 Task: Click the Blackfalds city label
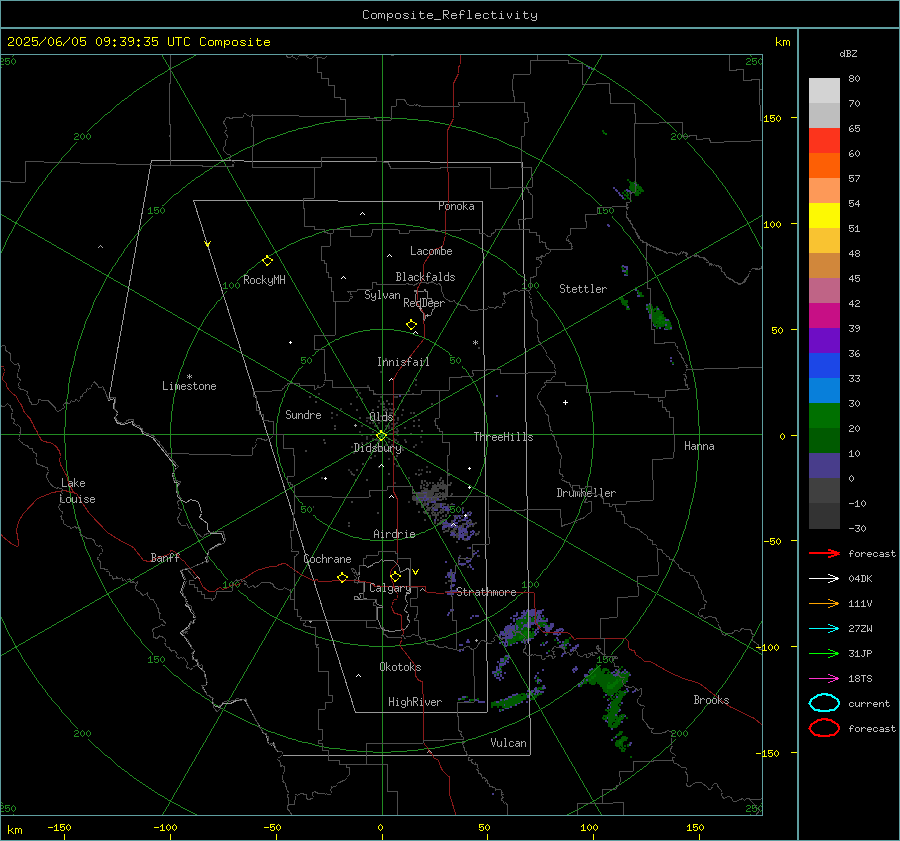425,277
